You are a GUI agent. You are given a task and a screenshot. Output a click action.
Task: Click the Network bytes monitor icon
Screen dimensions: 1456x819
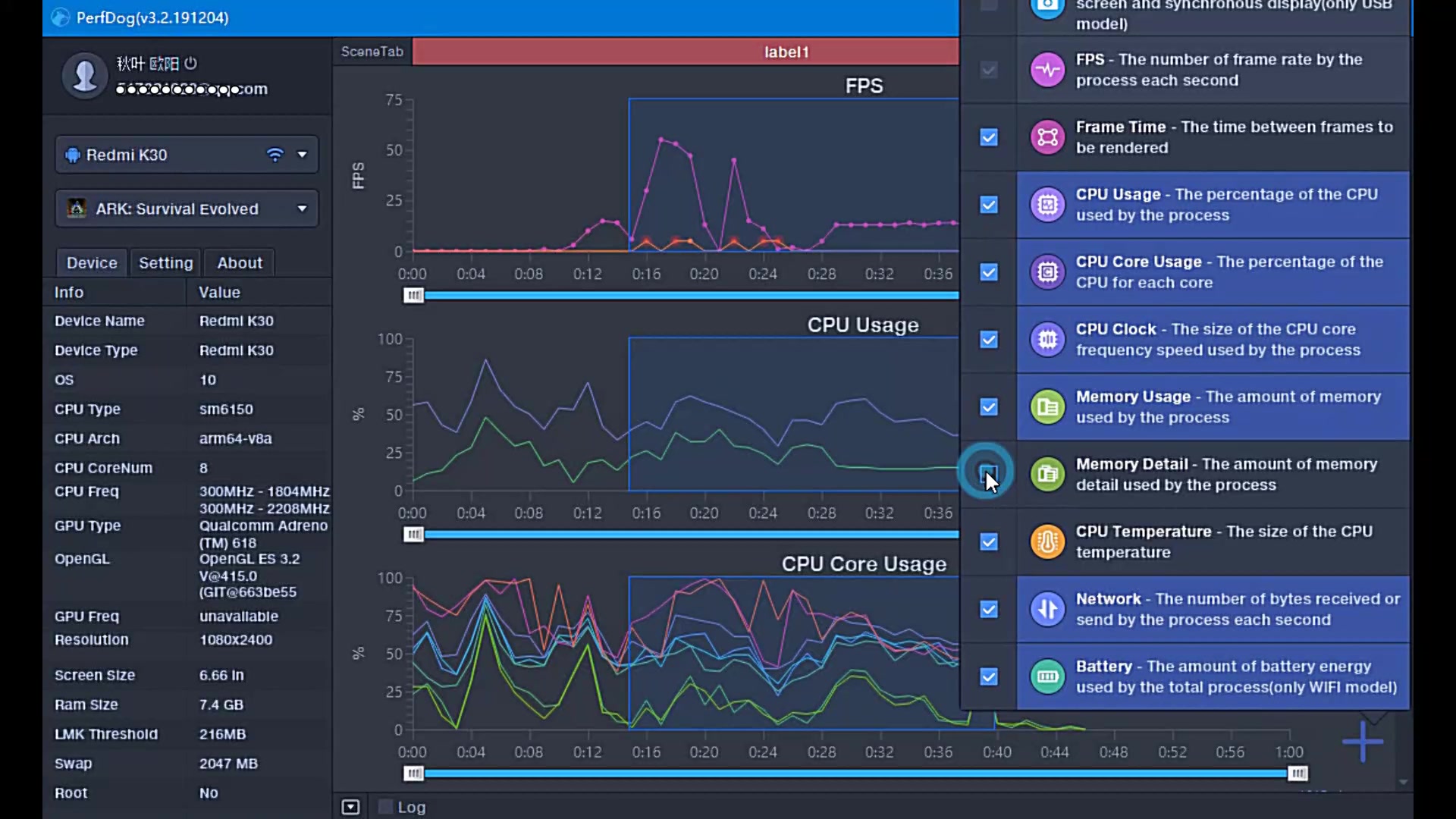pyautogui.click(x=1047, y=609)
